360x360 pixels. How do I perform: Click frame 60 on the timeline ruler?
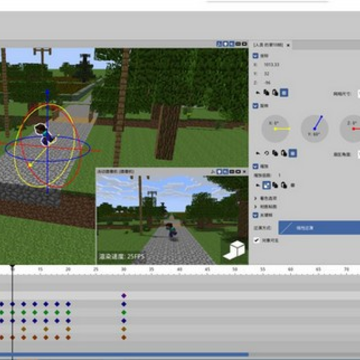[290, 269]
